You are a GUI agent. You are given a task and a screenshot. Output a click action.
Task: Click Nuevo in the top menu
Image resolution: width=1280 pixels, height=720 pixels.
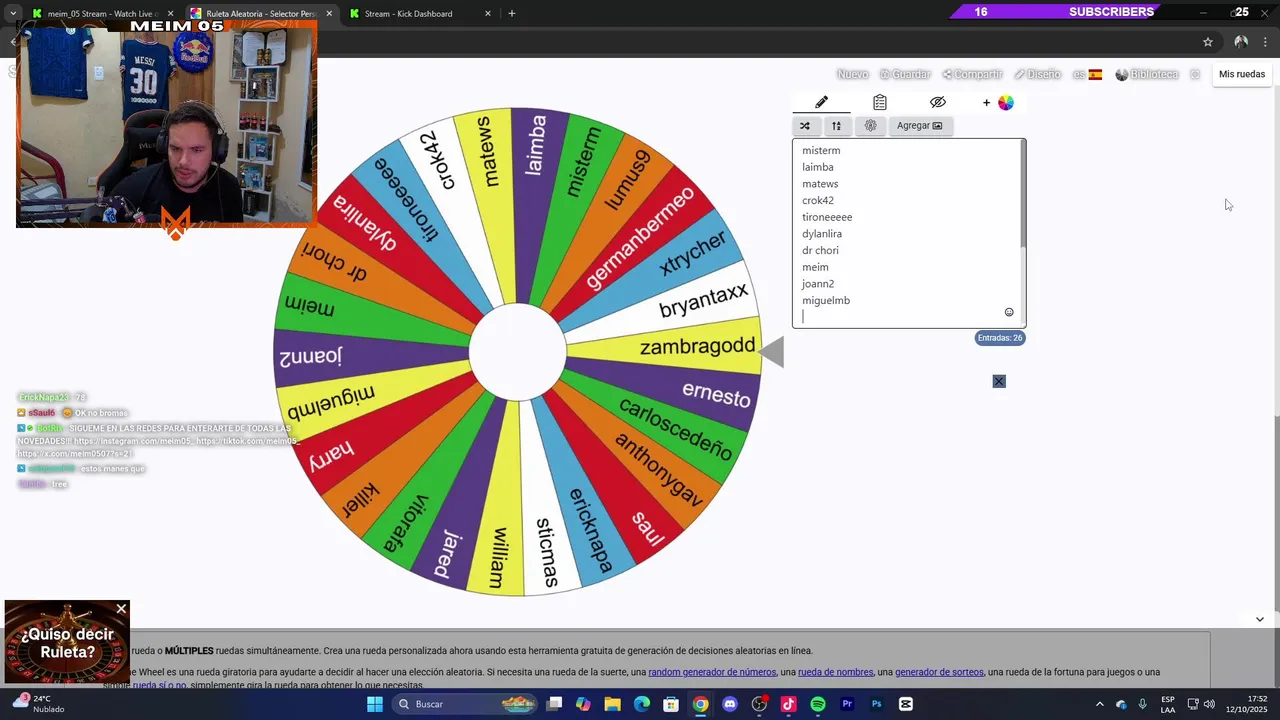pos(852,74)
